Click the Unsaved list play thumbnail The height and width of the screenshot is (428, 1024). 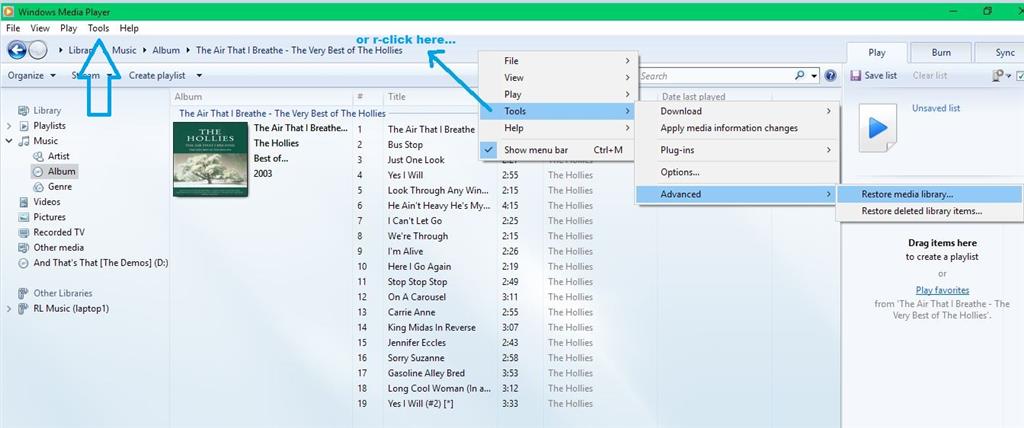click(x=878, y=128)
